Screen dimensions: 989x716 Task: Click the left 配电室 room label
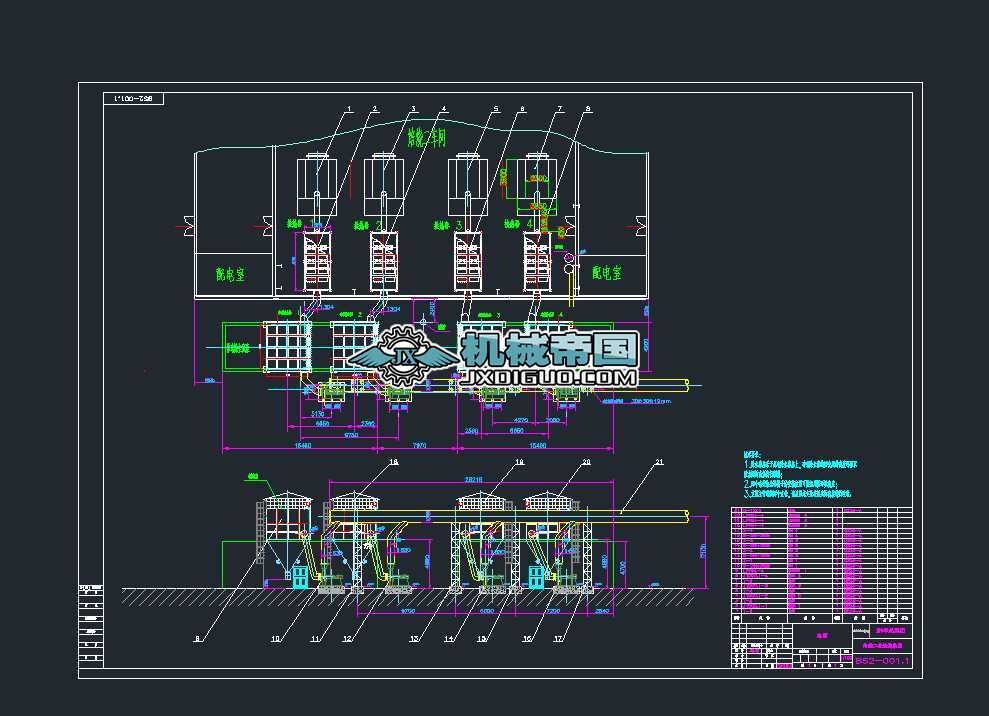point(231,271)
